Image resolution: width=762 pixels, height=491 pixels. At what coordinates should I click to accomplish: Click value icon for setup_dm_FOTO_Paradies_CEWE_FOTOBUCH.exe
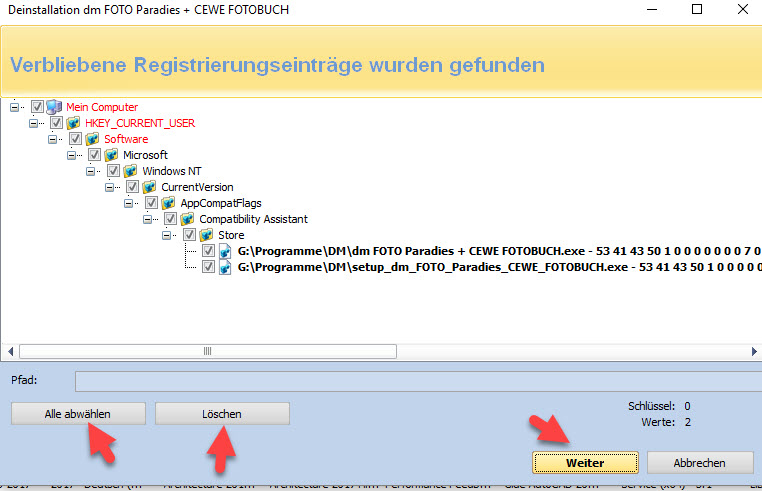tap(225, 267)
